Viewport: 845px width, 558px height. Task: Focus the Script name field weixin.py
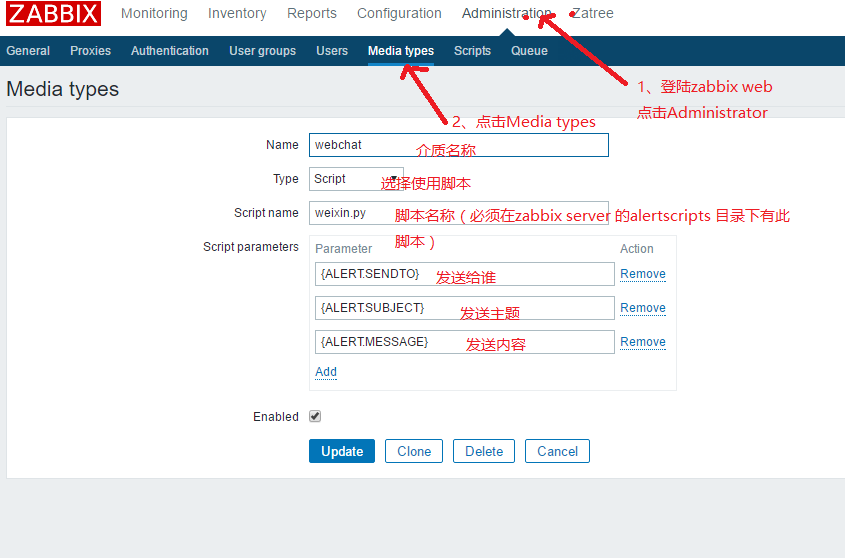459,213
